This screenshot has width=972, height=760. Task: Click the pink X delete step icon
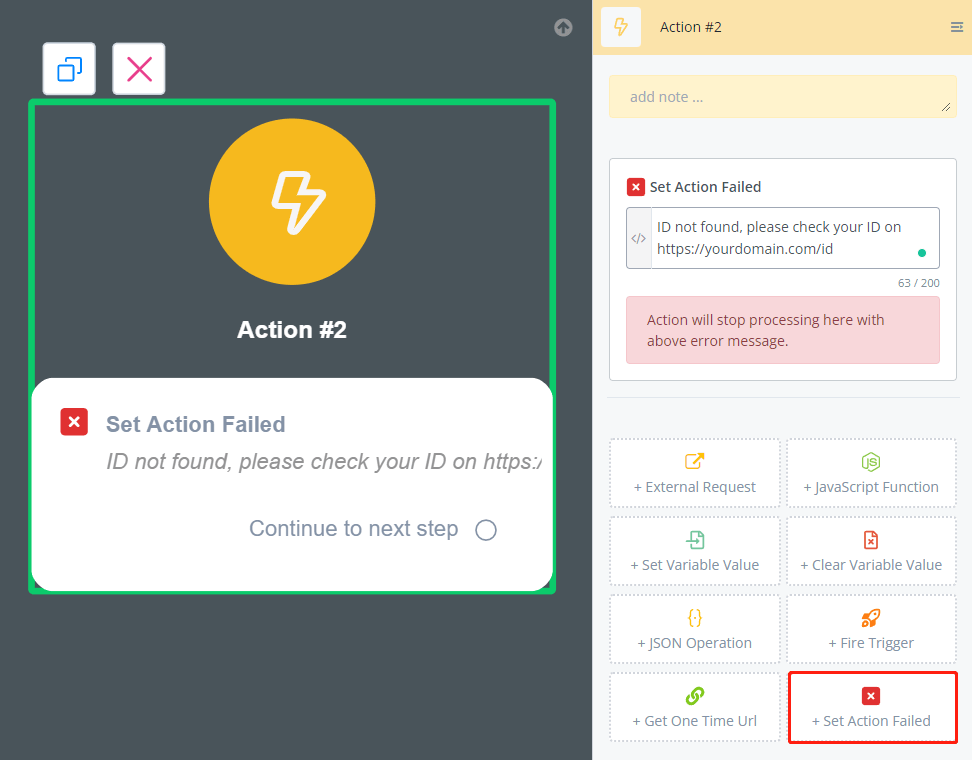click(139, 69)
